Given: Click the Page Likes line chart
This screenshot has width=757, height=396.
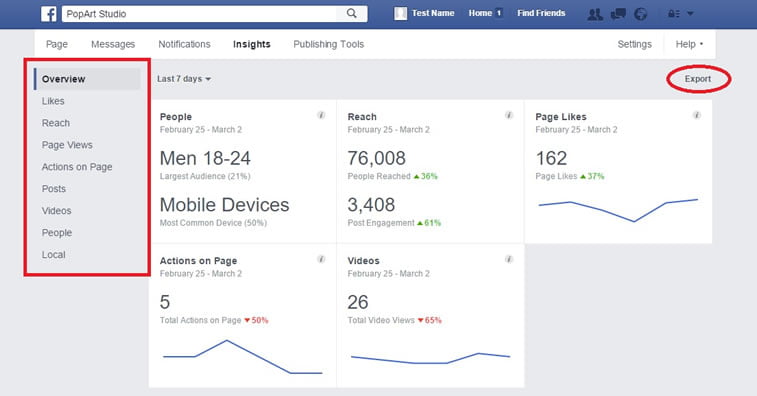Looking at the screenshot, I should (x=618, y=210).
